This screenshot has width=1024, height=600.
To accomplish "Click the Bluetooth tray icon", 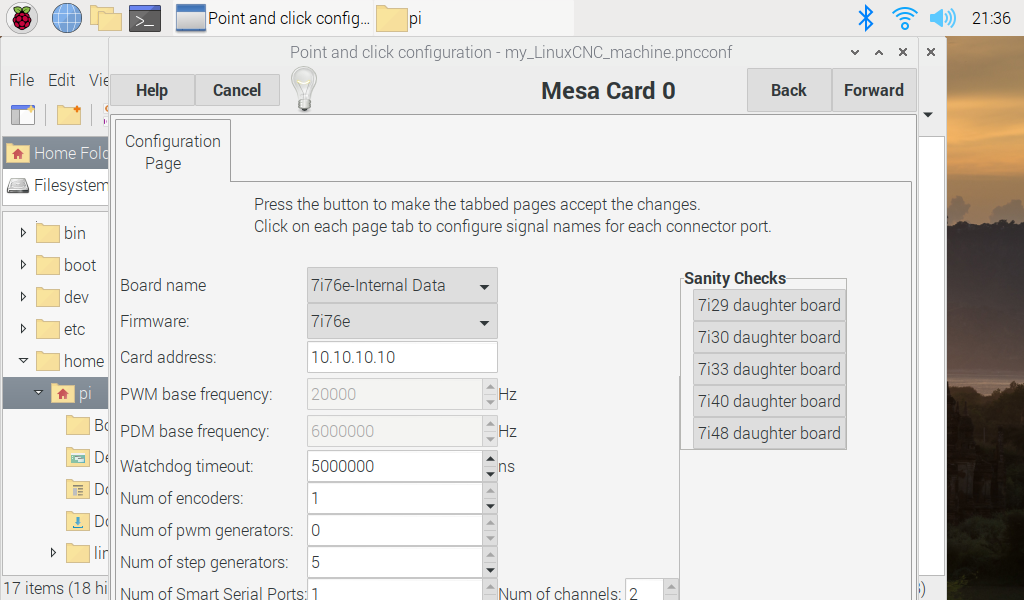I will 865,18.
